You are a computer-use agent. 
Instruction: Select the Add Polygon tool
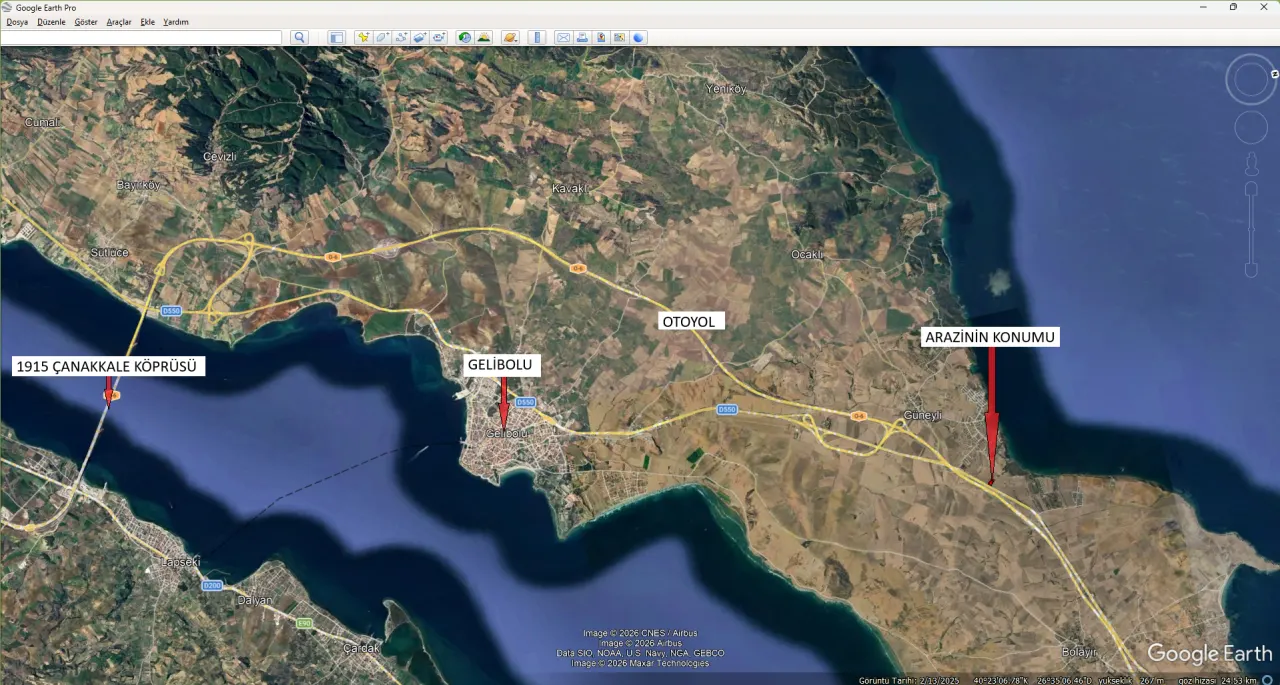pyautogui.click(x=382, y=37)
